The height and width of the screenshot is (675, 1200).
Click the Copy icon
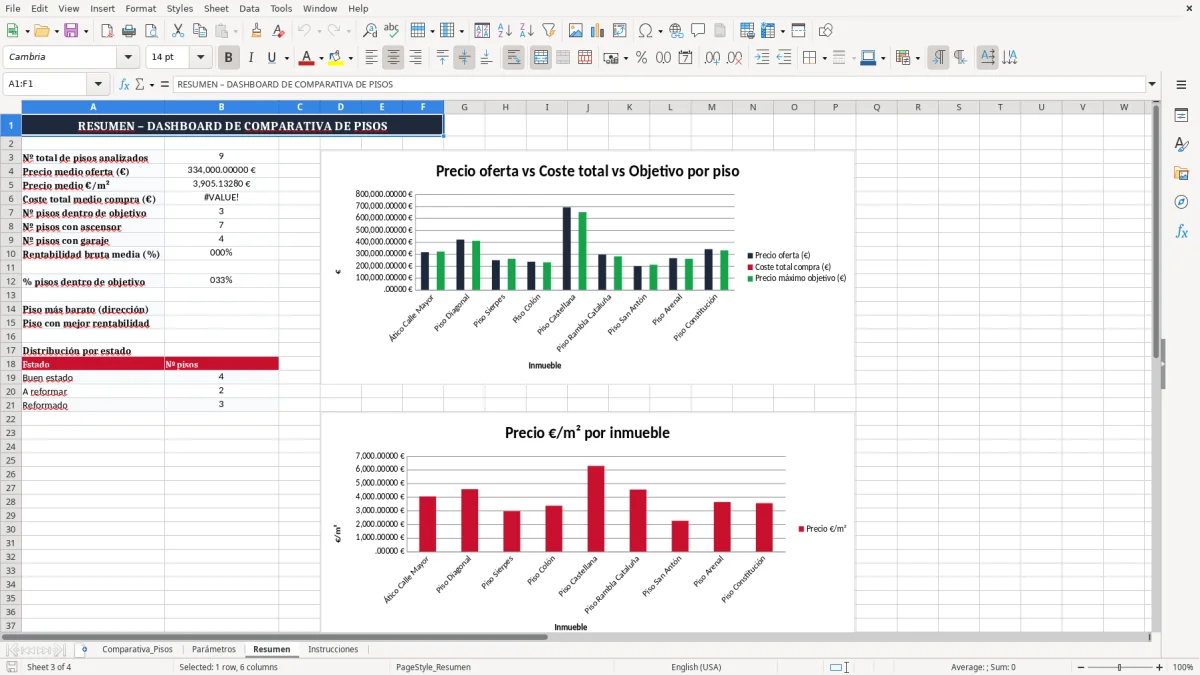coord(199,31)
